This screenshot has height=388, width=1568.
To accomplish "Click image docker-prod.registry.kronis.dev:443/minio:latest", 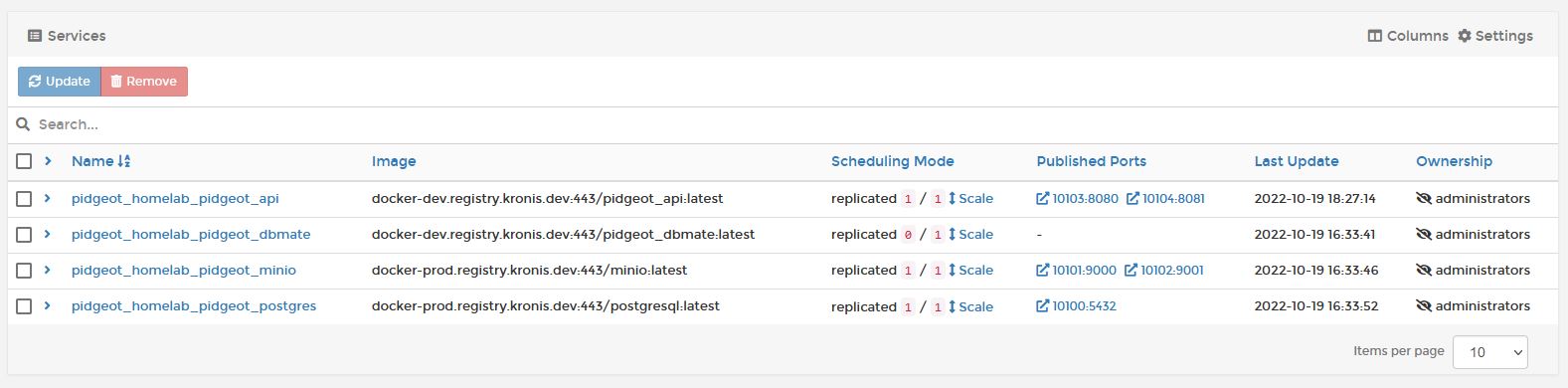I will pos(530,271).
